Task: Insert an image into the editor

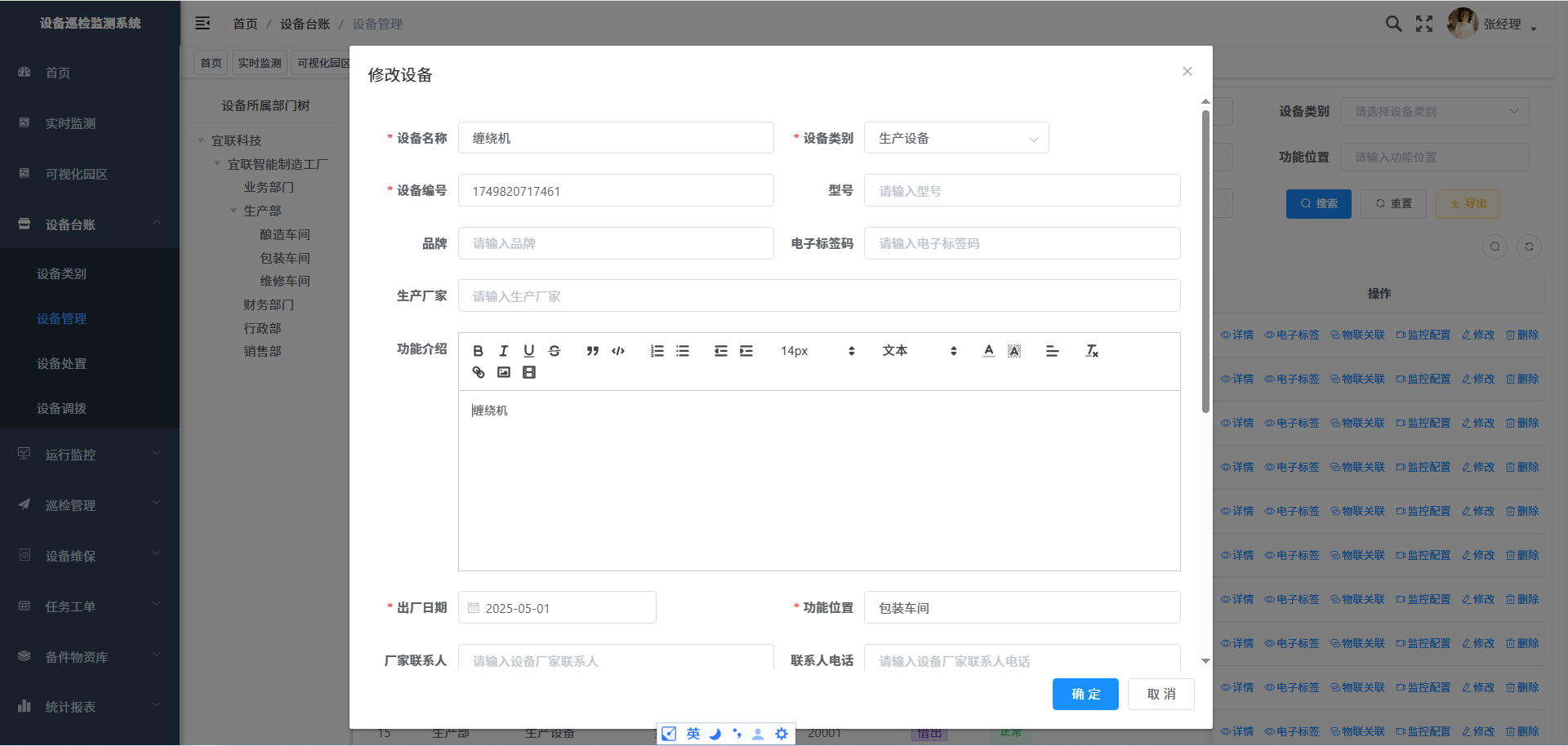Action: point(504,372)
